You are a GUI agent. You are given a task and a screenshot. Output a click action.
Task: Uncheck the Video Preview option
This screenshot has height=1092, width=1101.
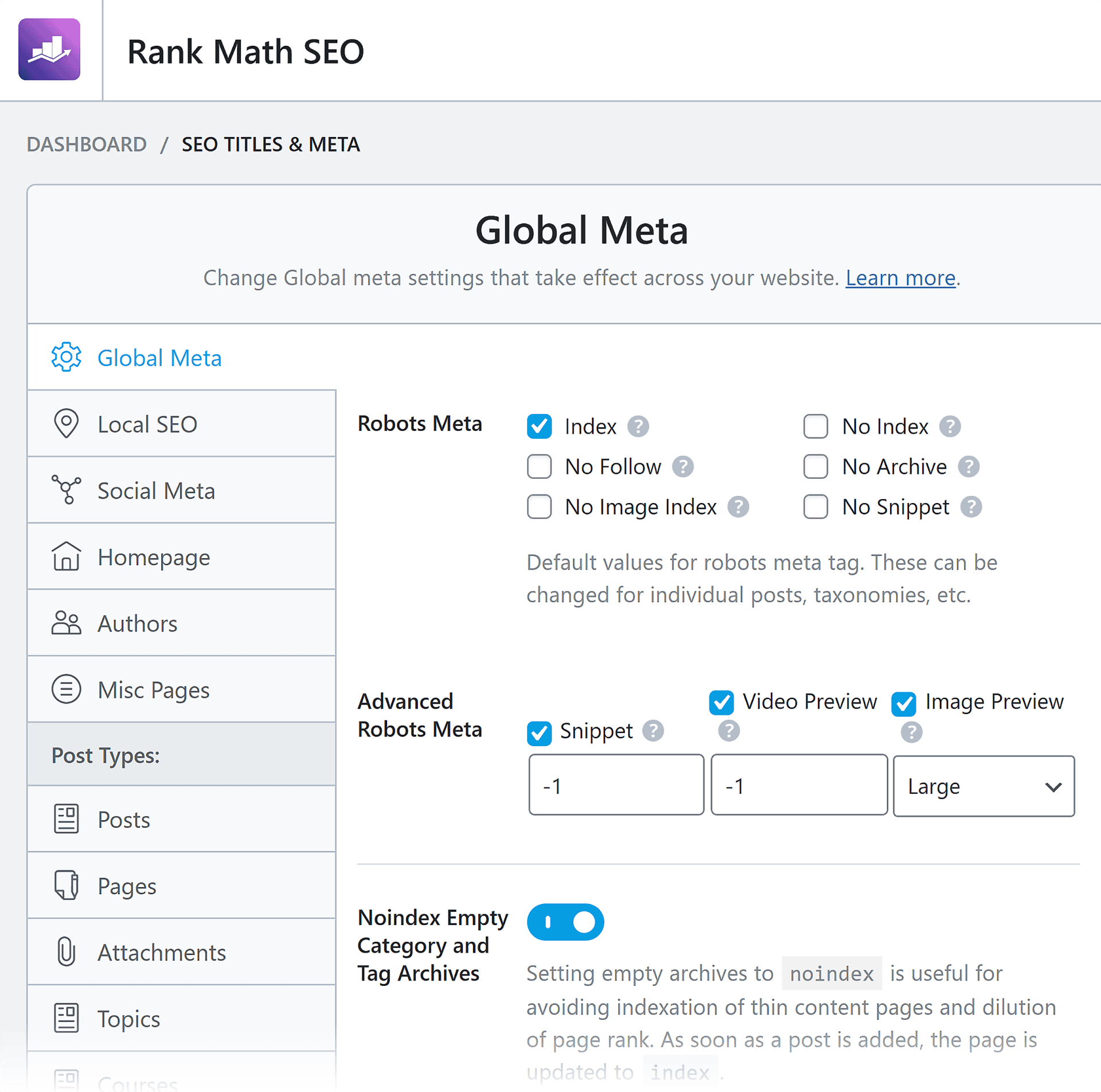(x=722, y=701)
